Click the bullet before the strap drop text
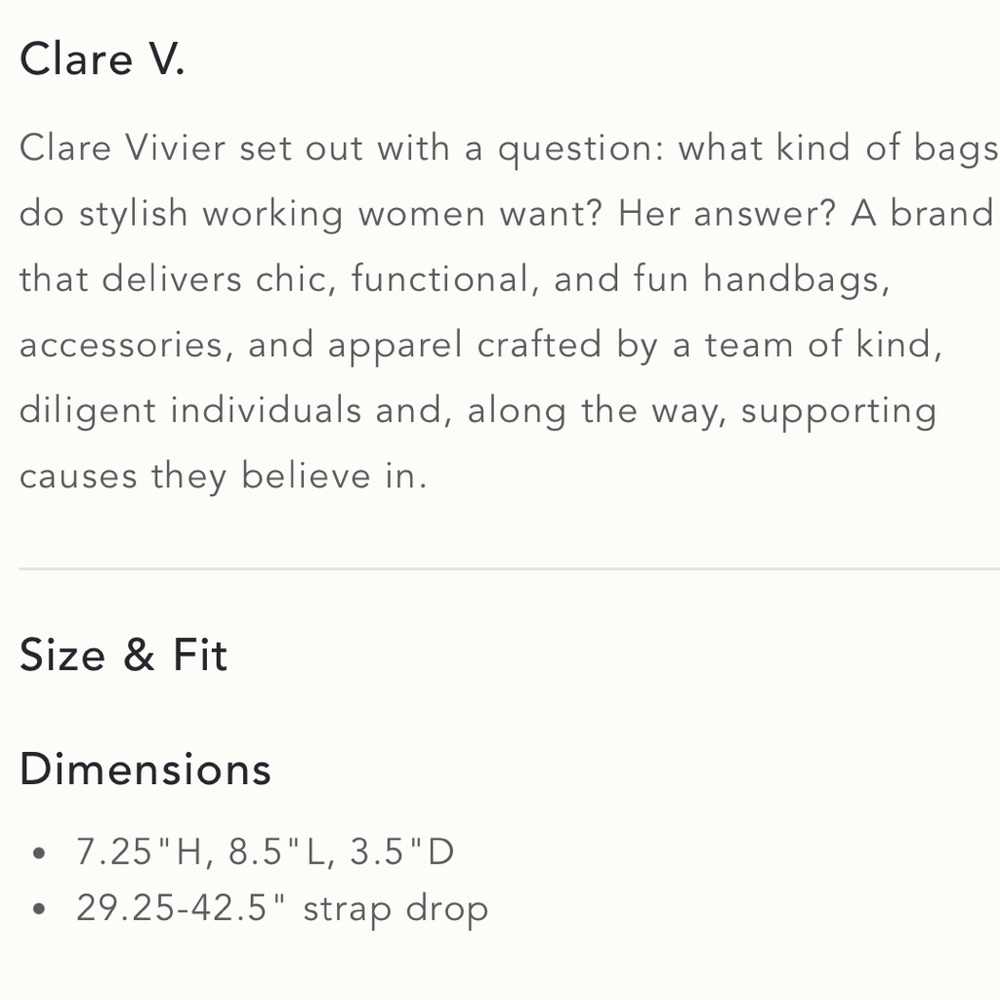 (x=40, y=911)
